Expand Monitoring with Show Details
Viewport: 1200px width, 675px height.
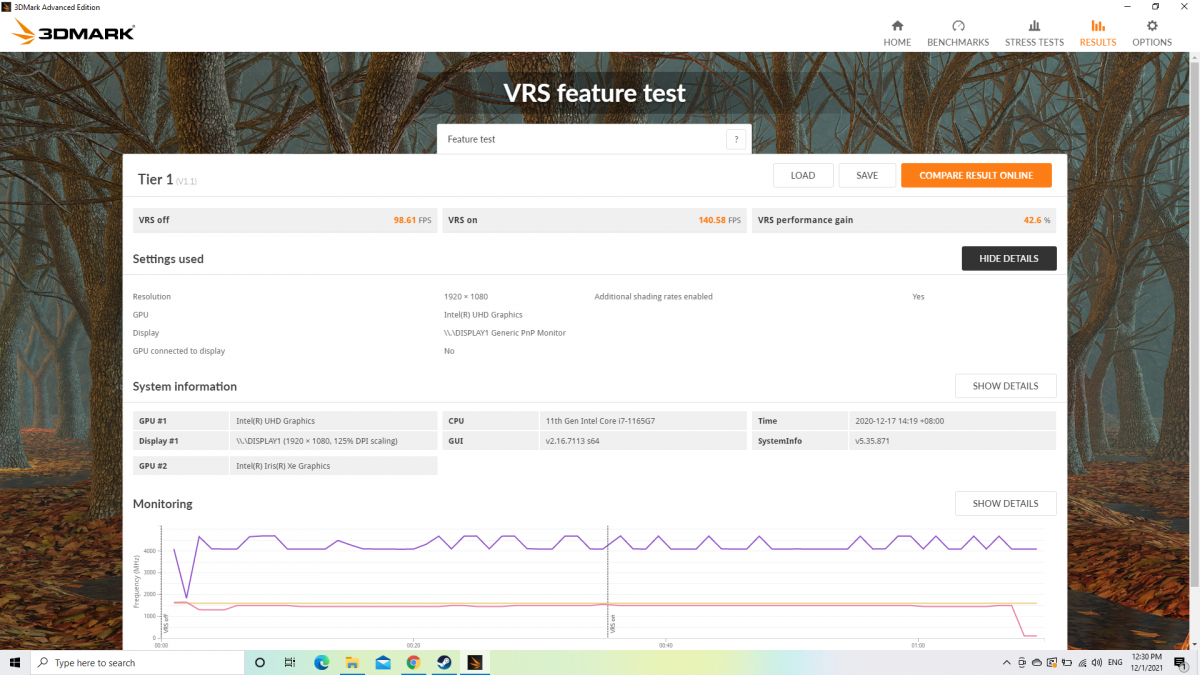[x=1005, y=504]
